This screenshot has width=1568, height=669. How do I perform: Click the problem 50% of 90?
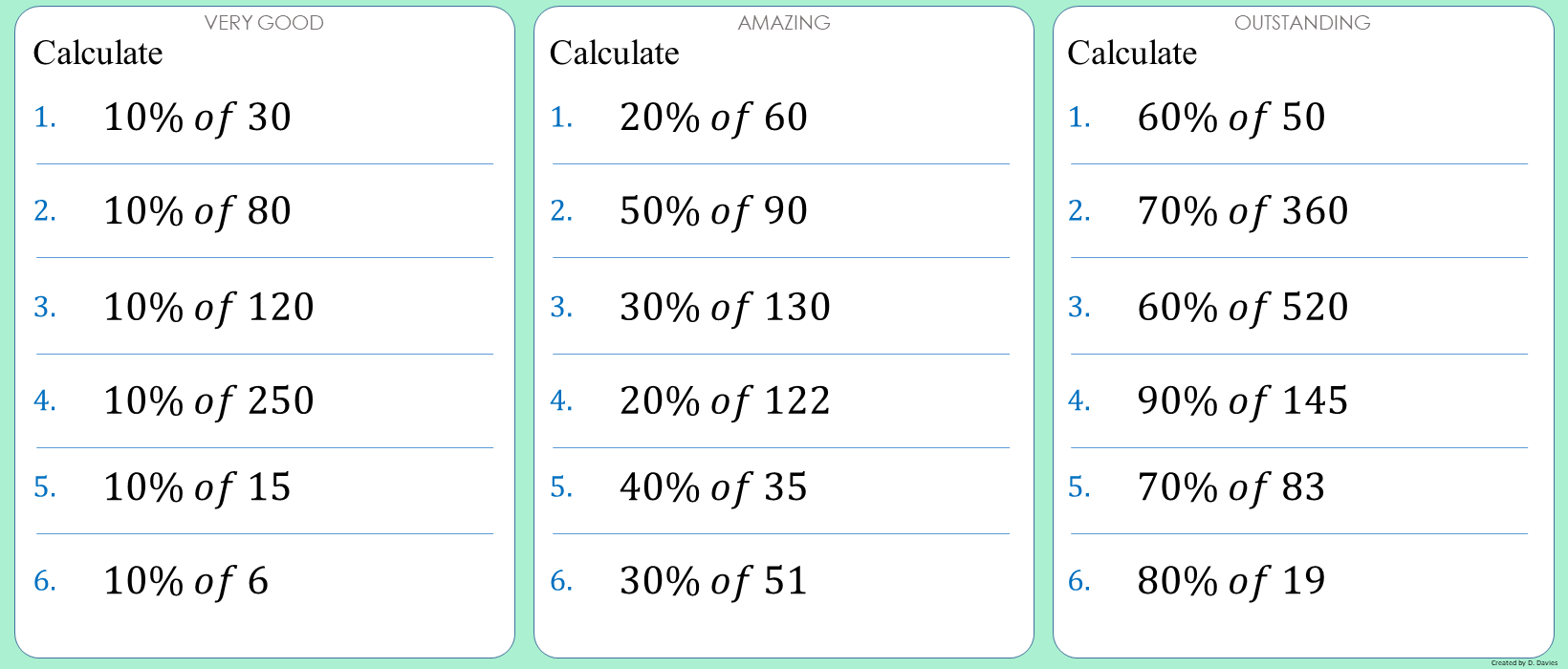[x=713, y=211]
